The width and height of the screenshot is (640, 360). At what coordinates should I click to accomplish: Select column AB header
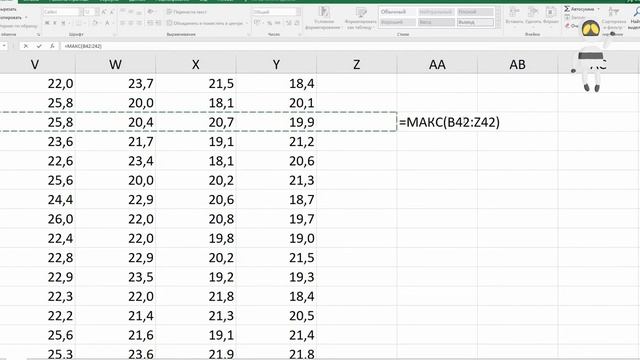[518, 64]
